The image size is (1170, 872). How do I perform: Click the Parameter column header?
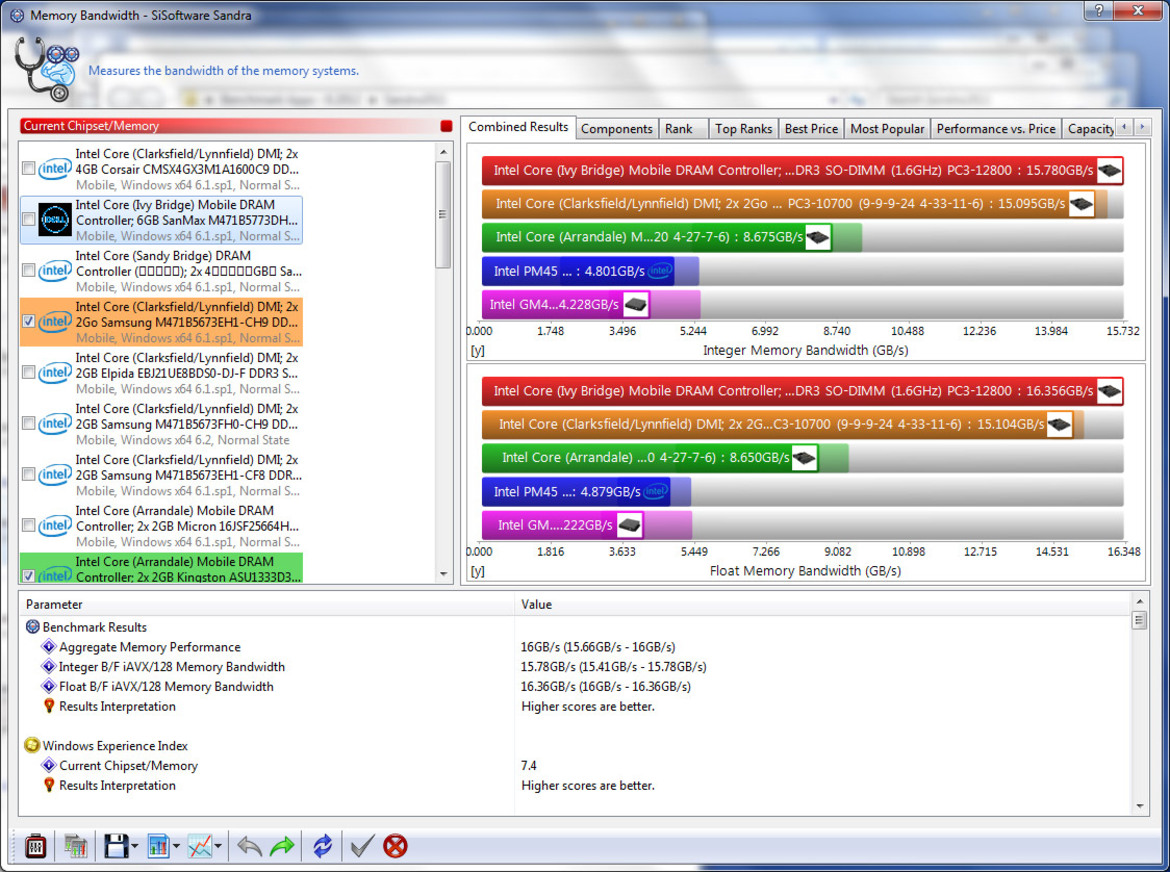point(267,604)
